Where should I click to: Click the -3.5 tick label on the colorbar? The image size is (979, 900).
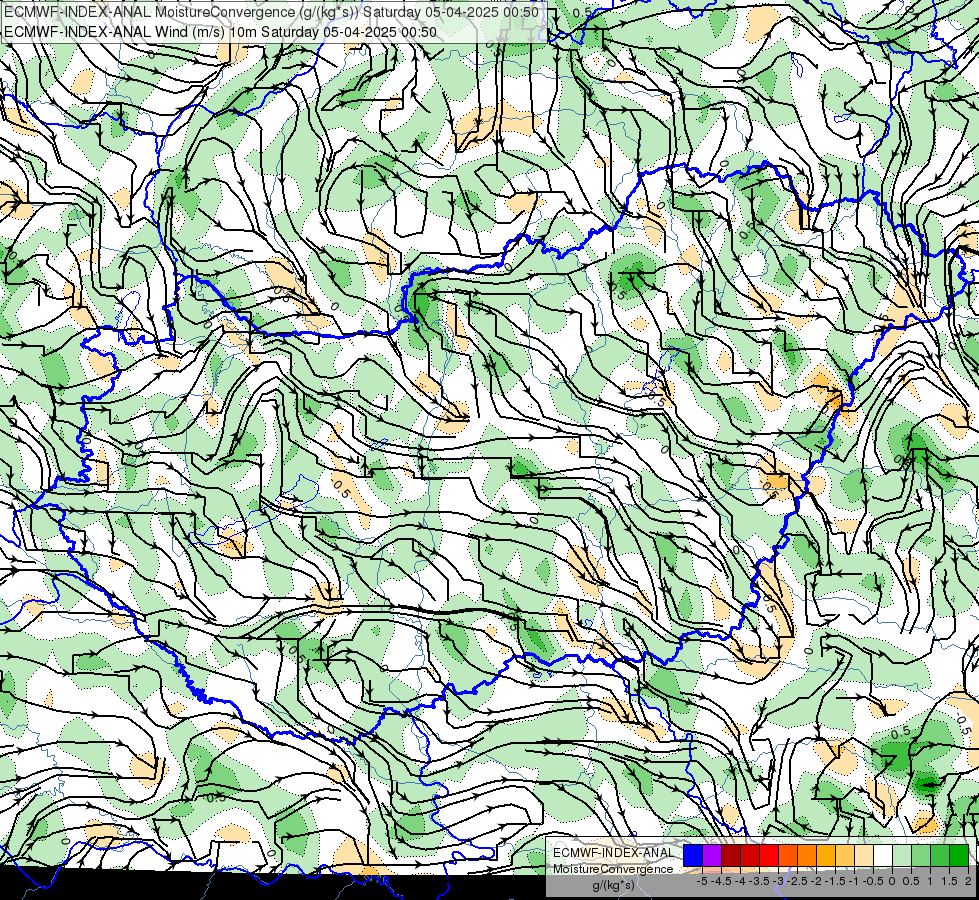point(759,881)
